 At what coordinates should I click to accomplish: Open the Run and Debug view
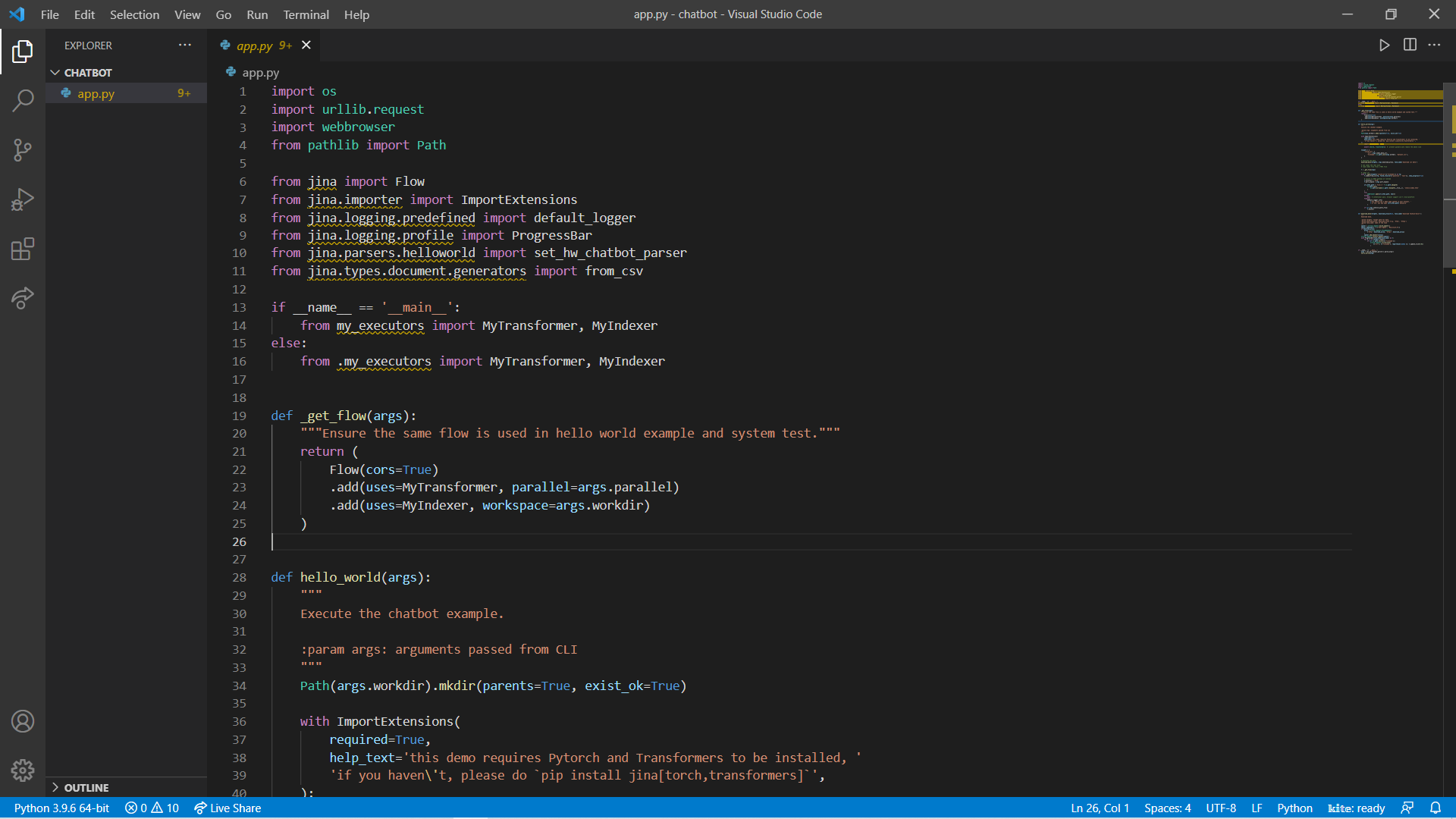pos(23,199)
